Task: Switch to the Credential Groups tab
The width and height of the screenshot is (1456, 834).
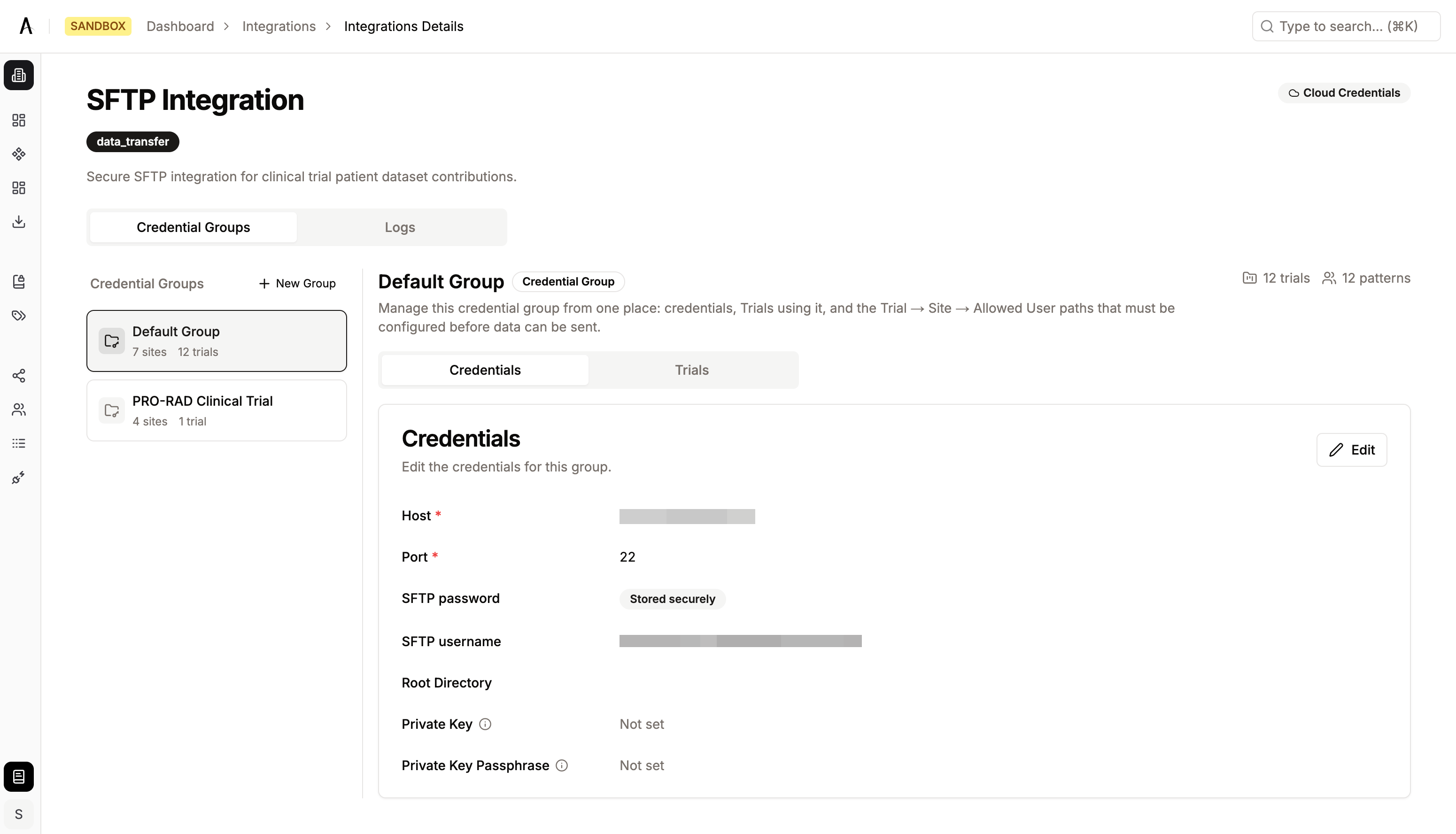Action: tap(194, 227)
